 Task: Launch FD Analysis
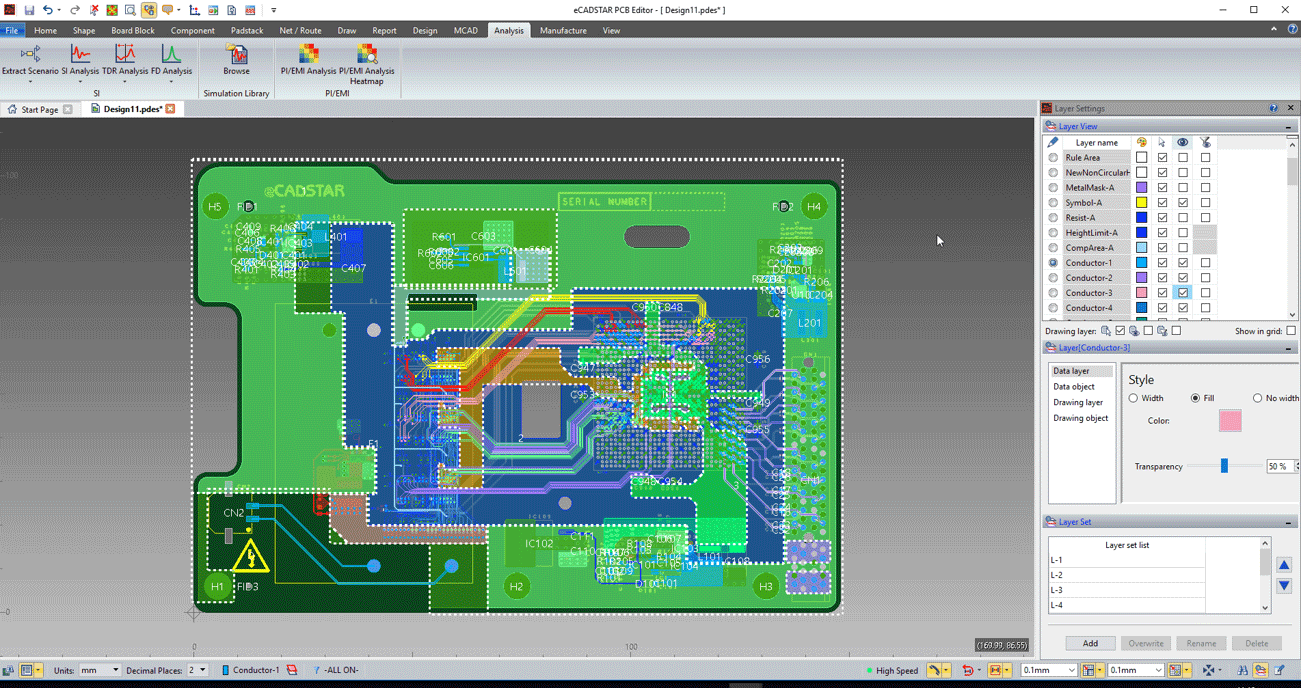[x=171, y=60]
